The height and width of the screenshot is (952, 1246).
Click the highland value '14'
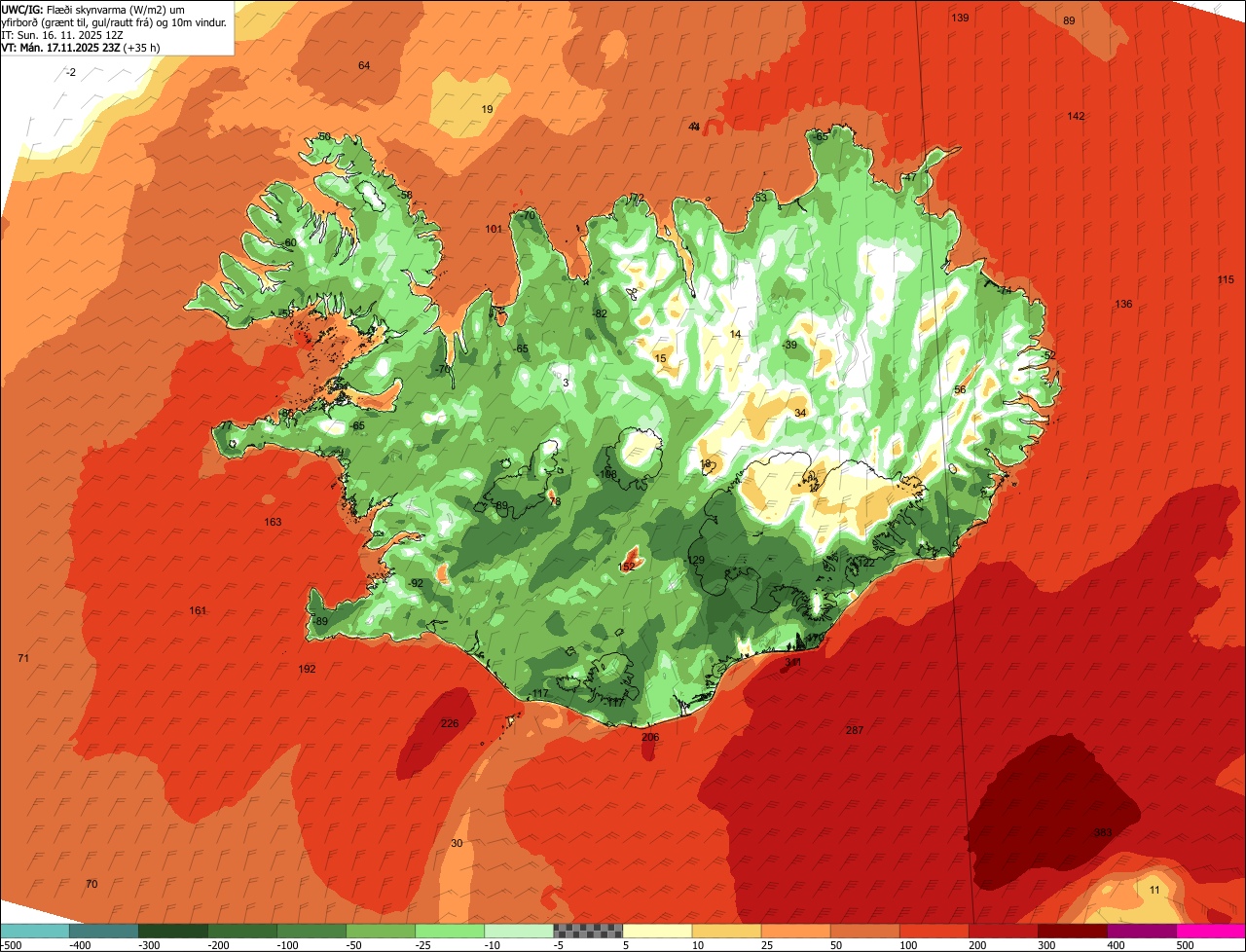point(735,334)
